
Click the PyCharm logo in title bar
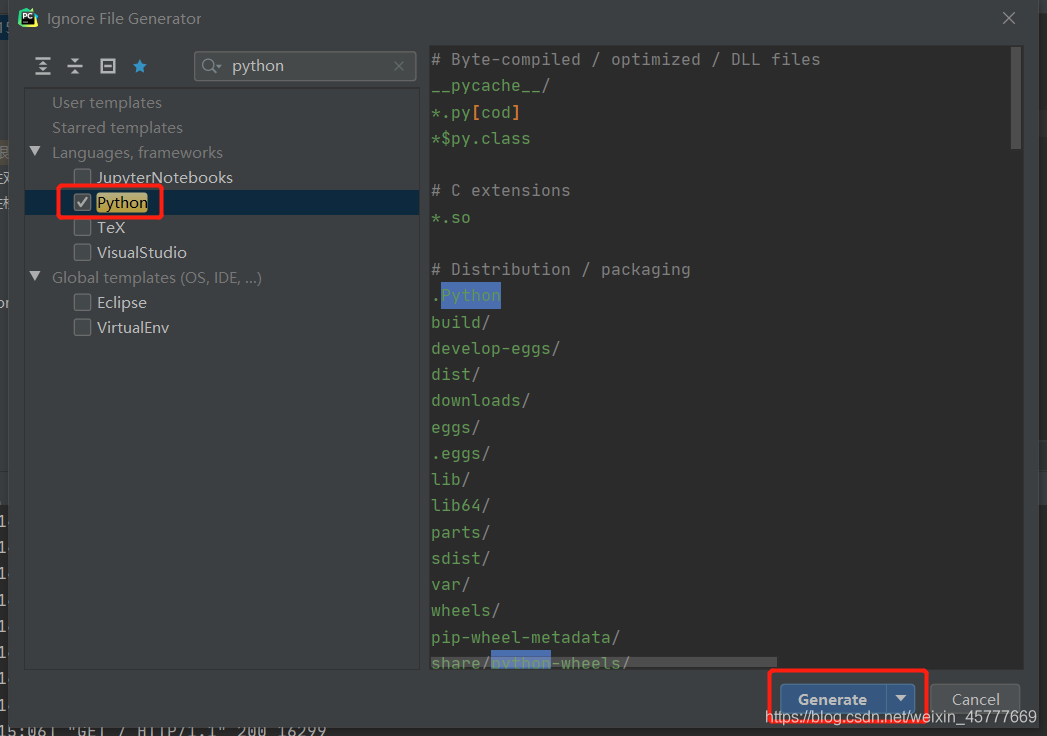click(x=28, y=18)
